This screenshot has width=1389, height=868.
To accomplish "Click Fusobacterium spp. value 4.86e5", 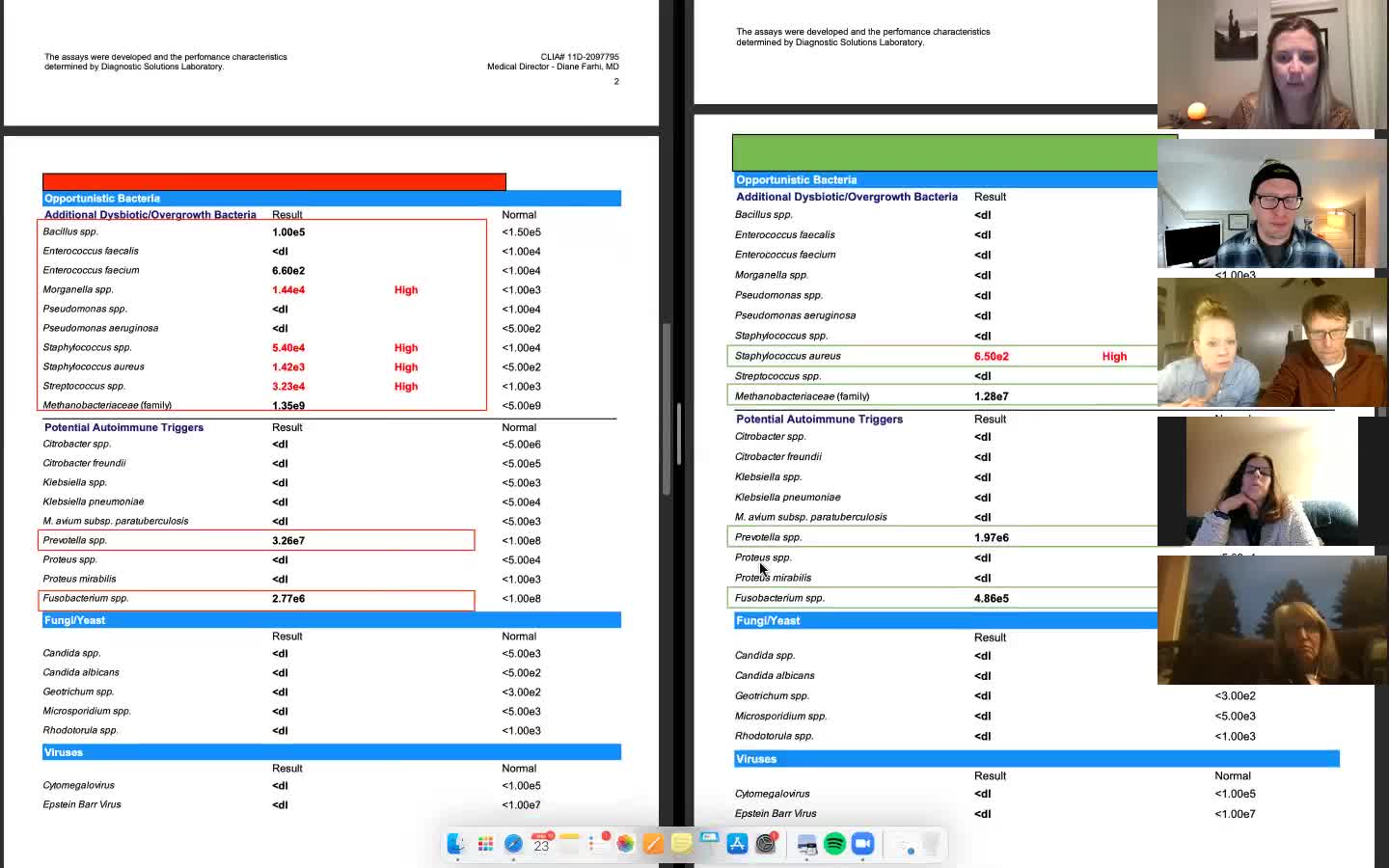I will 992,598.
